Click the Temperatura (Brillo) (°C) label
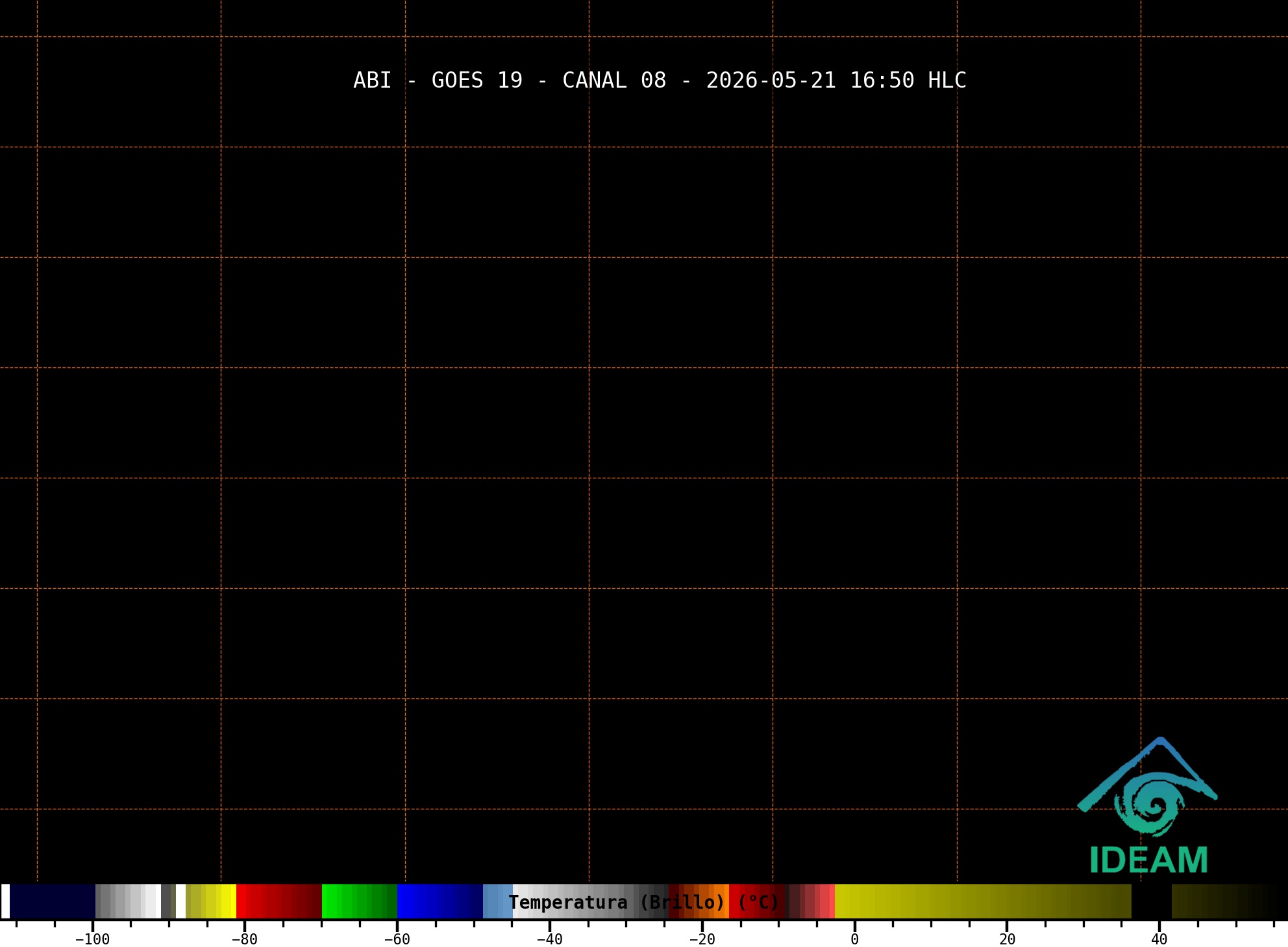This screenshot has height=947, width=1288. pos(644,902)
